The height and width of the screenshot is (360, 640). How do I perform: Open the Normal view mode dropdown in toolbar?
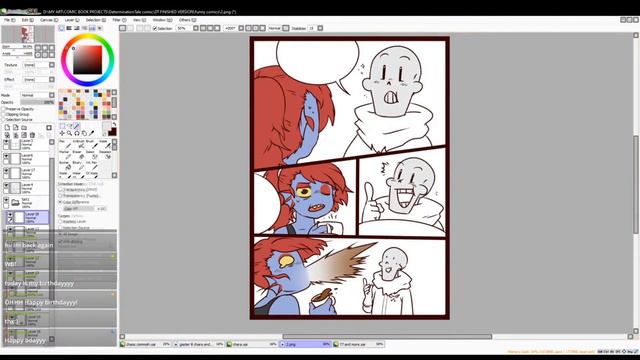pos(286,28)
